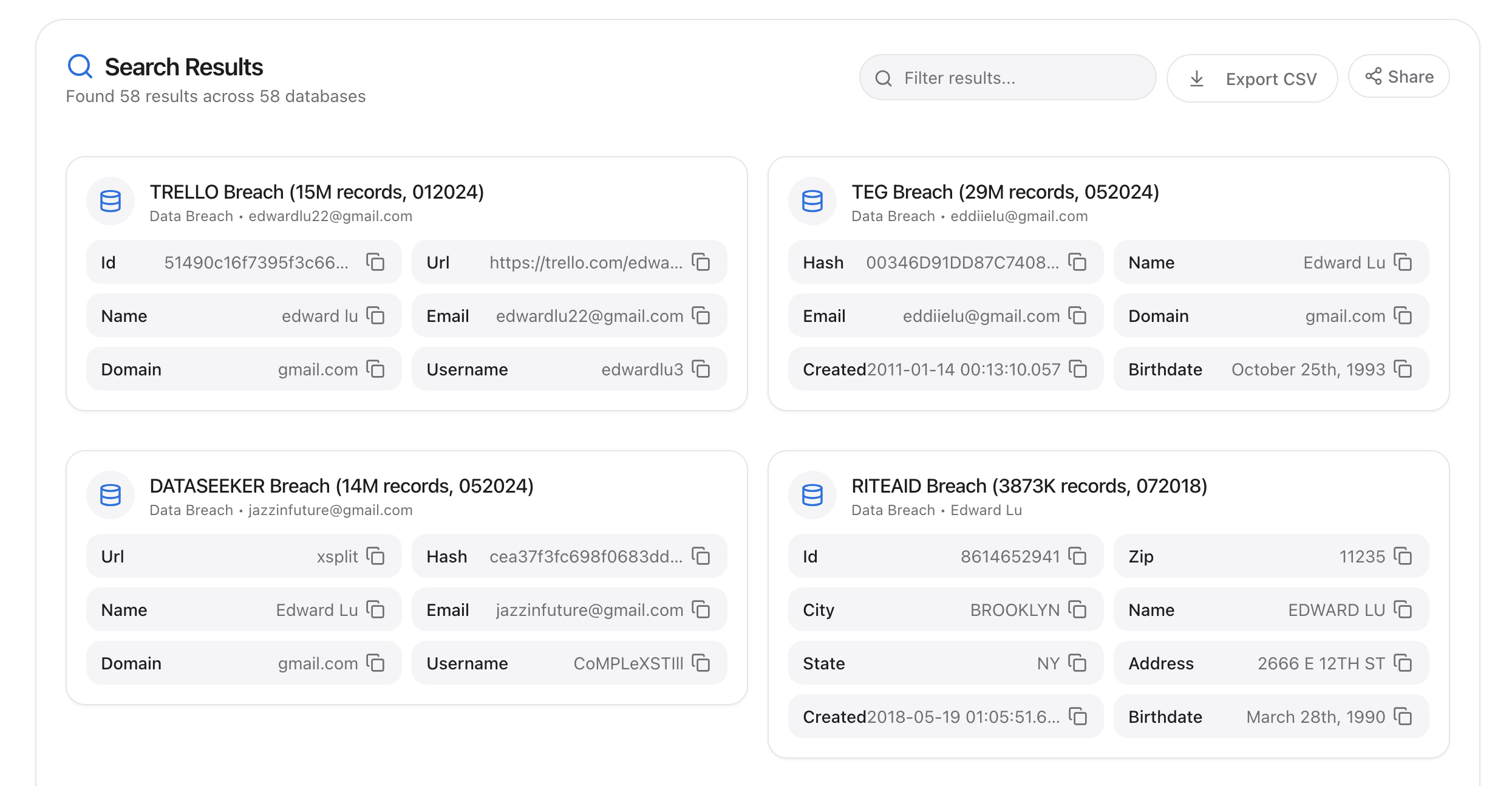The width and height of the screenshot is (1512, 786).
Task: Copy the CoMPLeXSTIII username
Action: tap(701, 663)
